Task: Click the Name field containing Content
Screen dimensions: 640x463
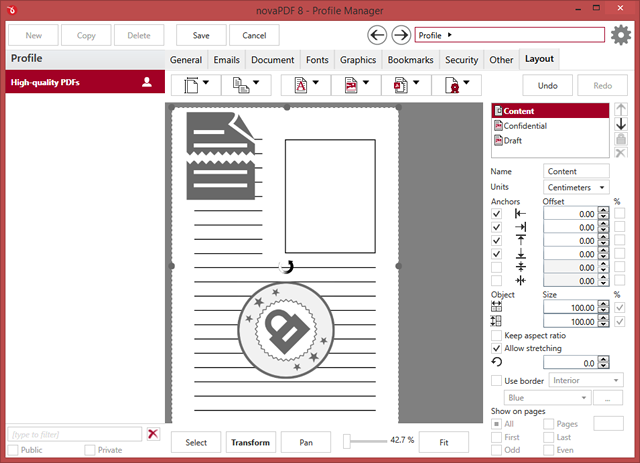Action: 576,171
